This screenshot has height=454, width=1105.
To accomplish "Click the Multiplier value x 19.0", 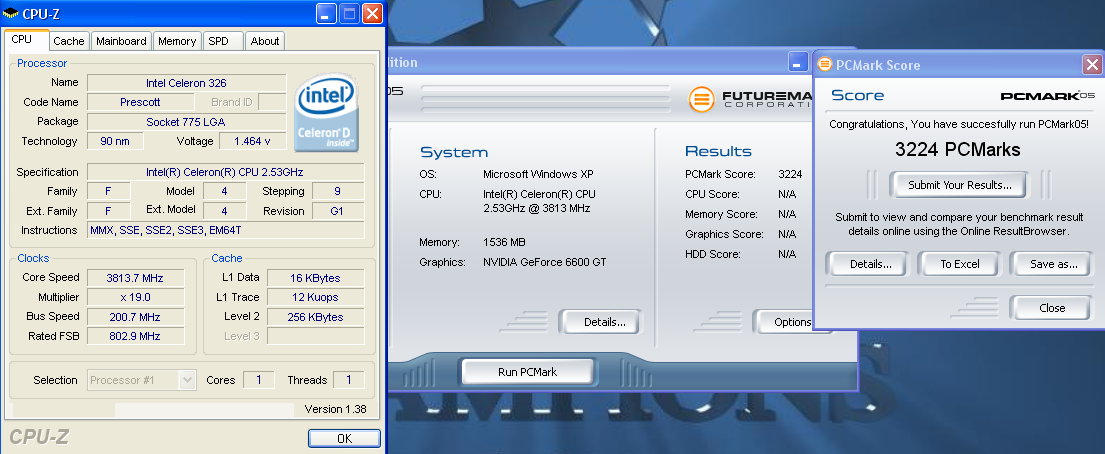I will coord(136,297).
